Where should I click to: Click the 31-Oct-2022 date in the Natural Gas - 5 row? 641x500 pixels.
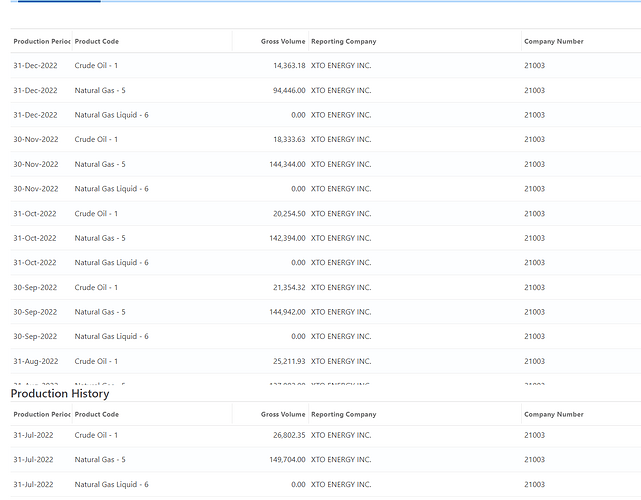35,238
